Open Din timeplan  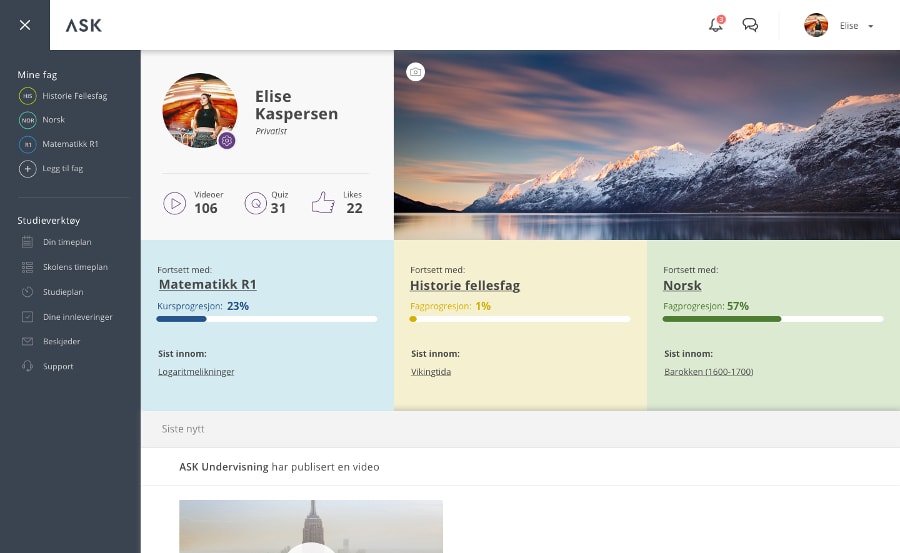pos(67,242)
